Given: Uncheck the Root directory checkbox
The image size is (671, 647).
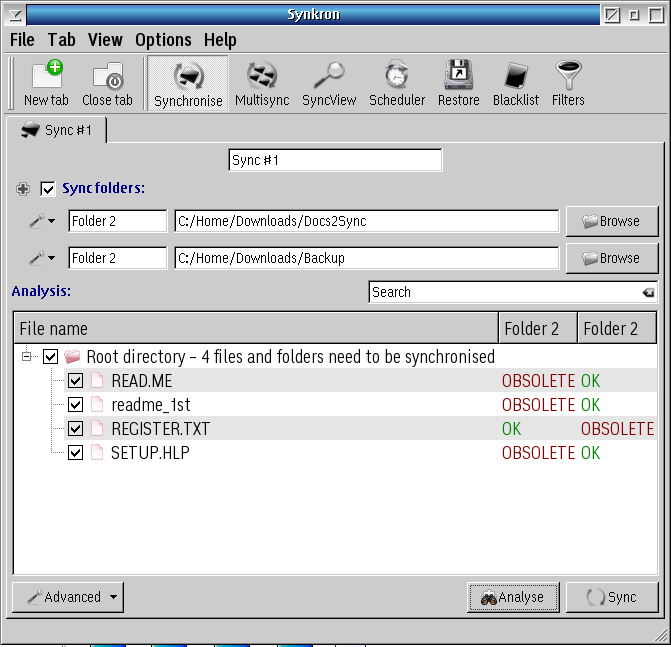Looking at the screenshot, I should [50, 356].
